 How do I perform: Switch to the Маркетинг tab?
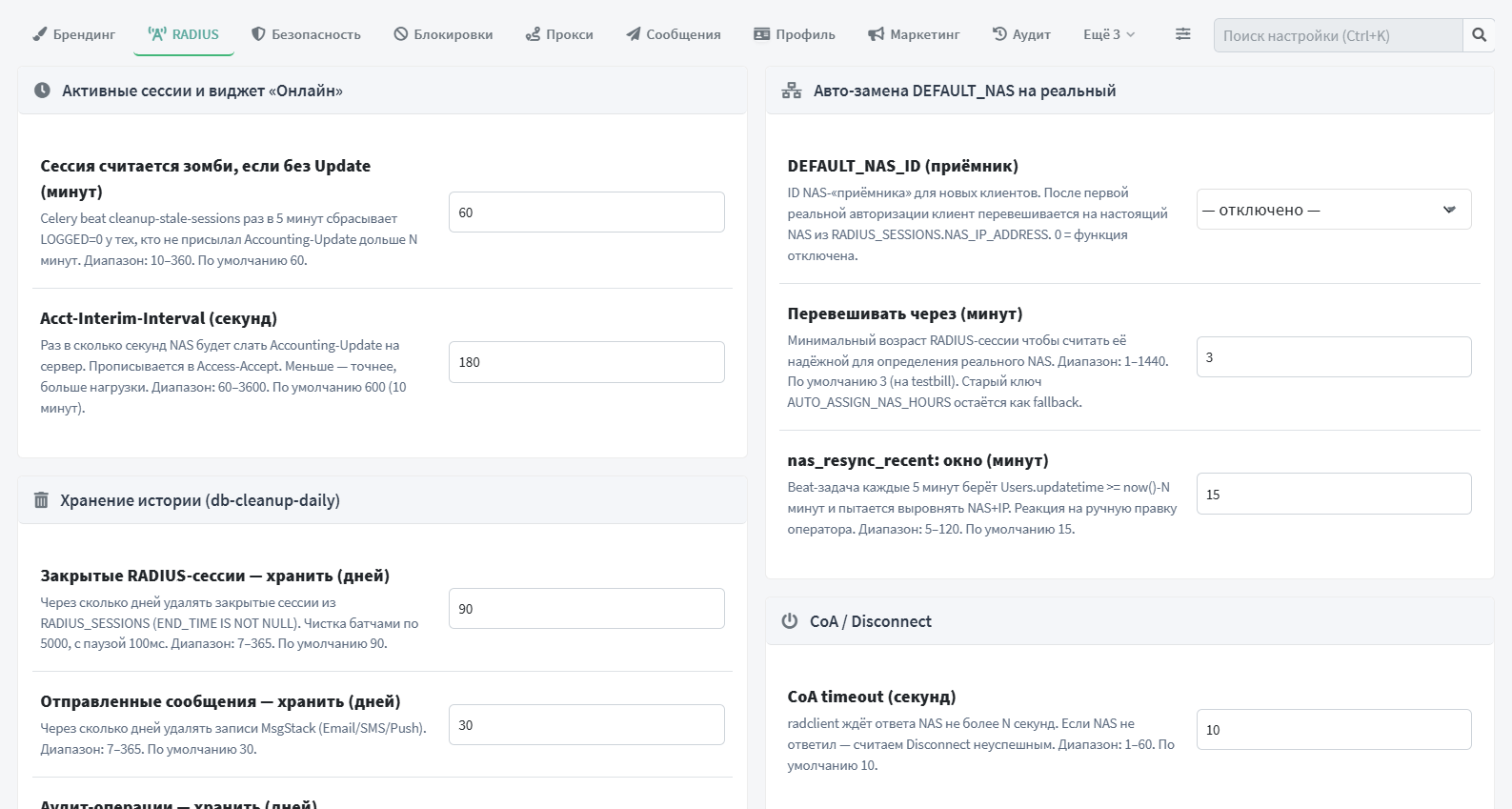(x=914, y=34)
